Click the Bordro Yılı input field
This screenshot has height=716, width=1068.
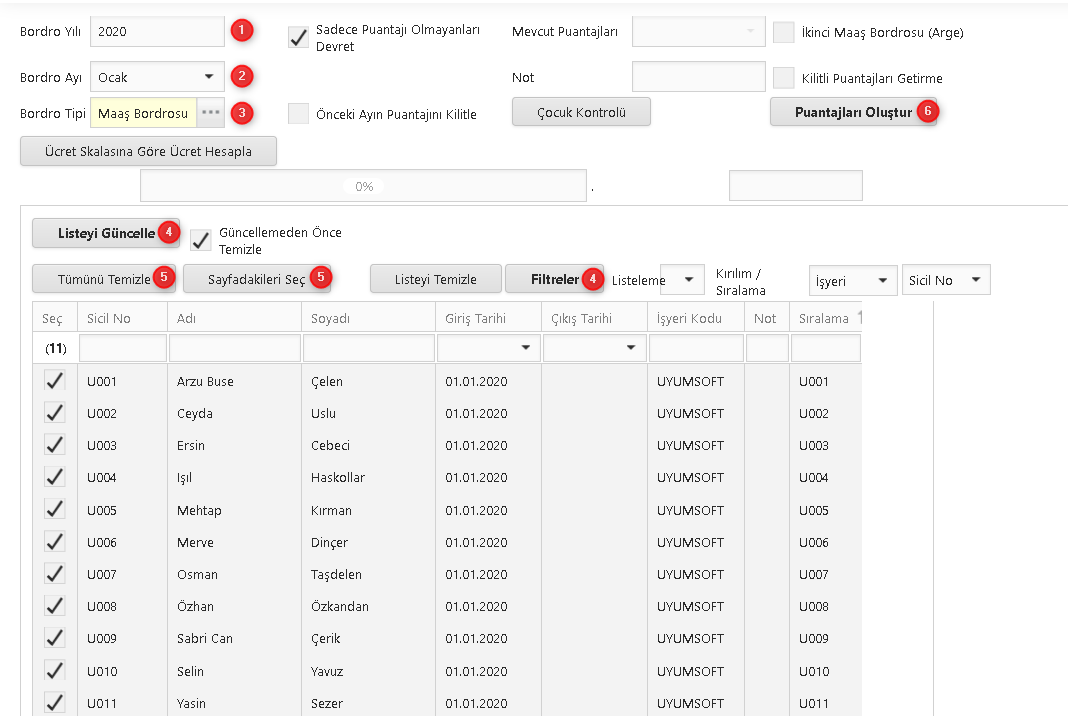coord(157,32)
